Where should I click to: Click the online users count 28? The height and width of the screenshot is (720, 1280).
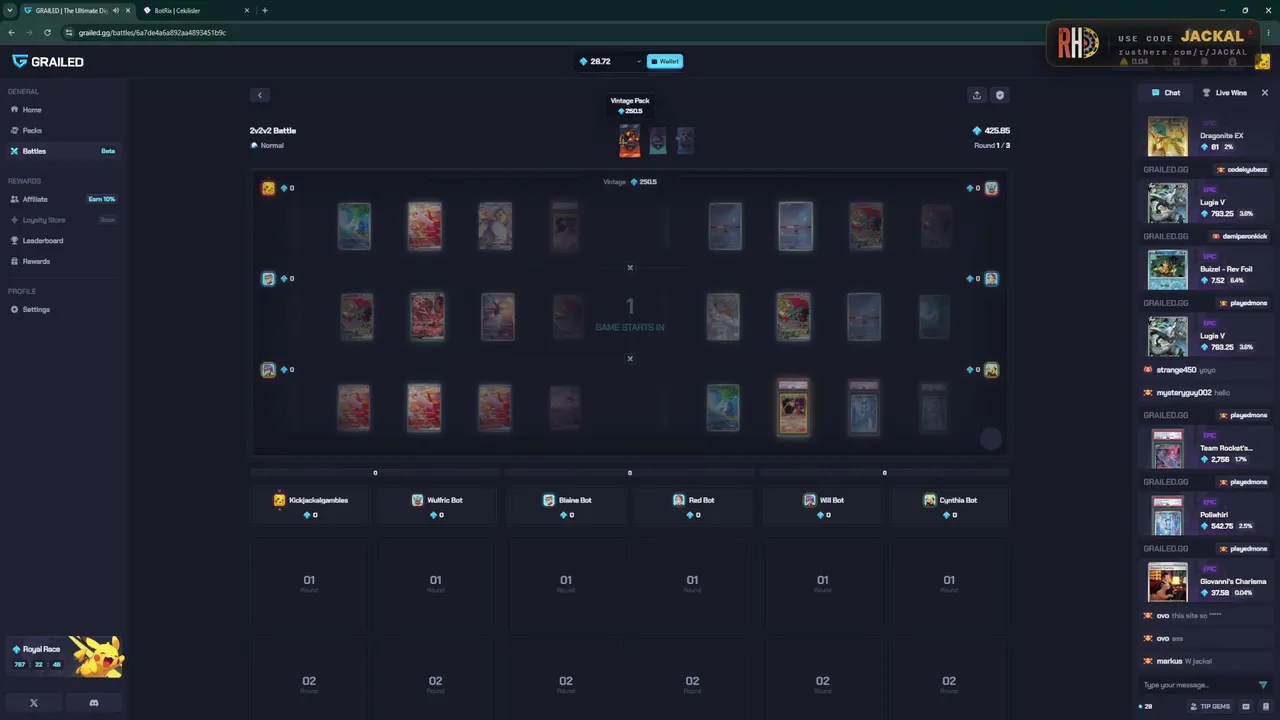coord(1146,707)
